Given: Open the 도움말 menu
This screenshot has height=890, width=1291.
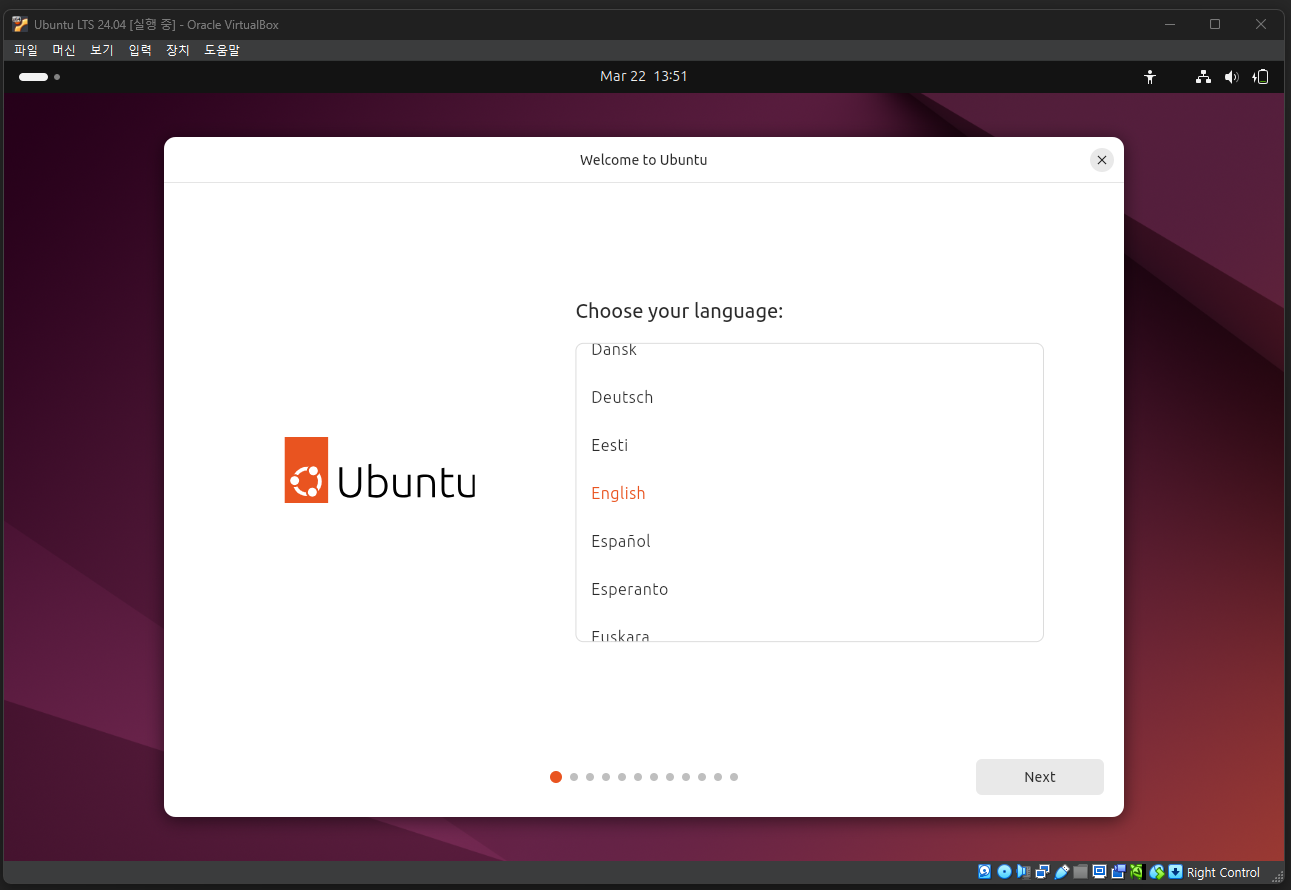Looking at the screenshot, I should click(222, 50).
